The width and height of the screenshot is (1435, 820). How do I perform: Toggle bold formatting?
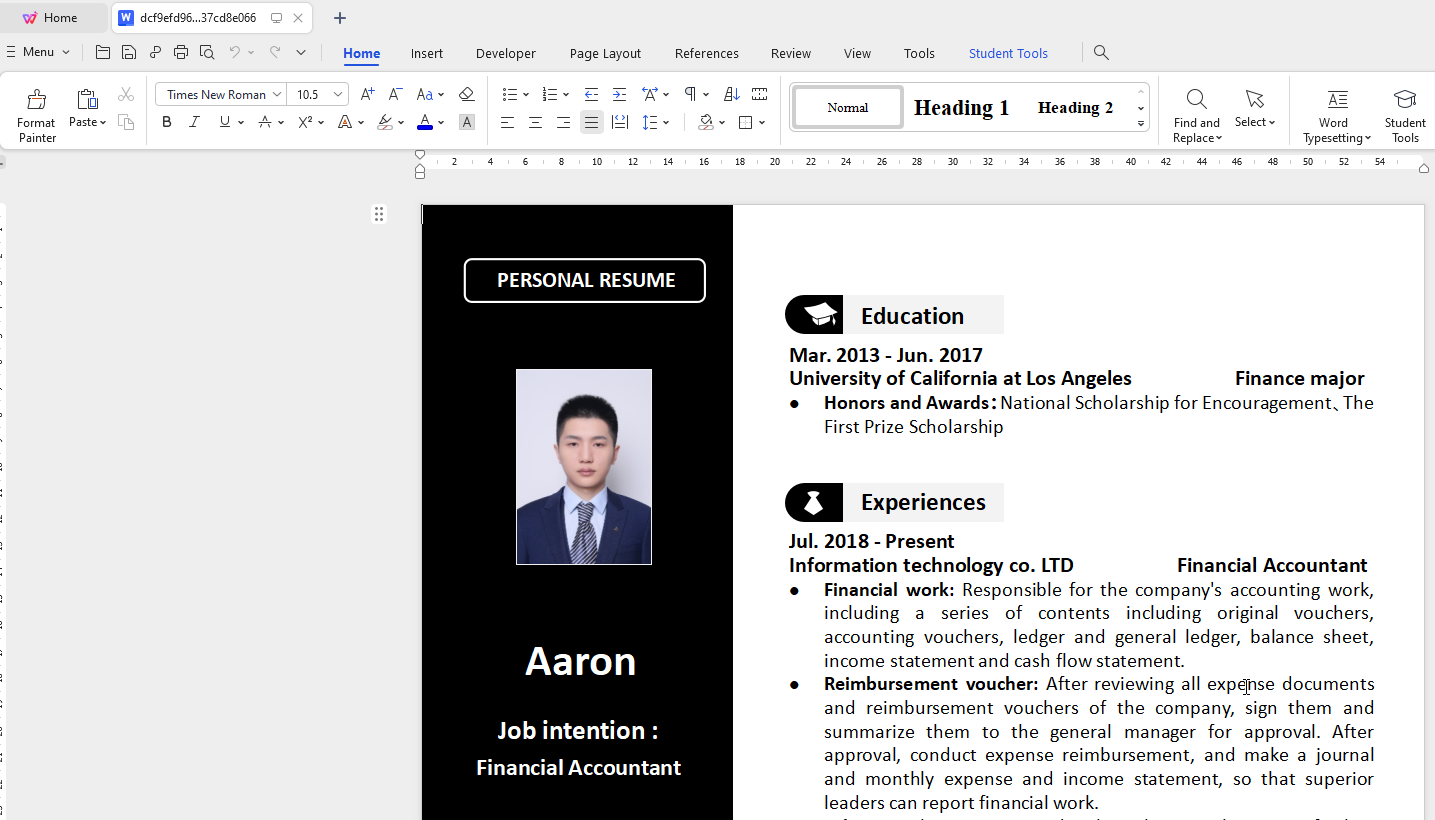click(x=167, y=122)
